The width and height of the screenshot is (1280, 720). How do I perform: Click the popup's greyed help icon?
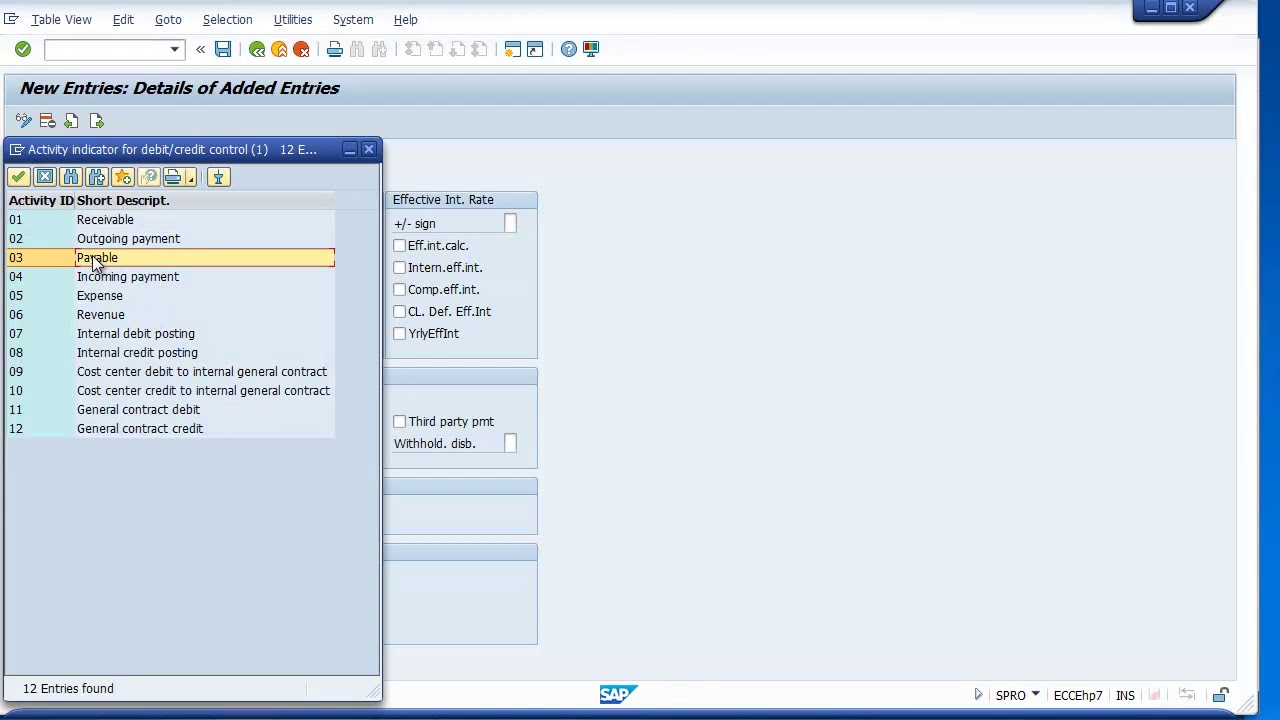[148, 177]
